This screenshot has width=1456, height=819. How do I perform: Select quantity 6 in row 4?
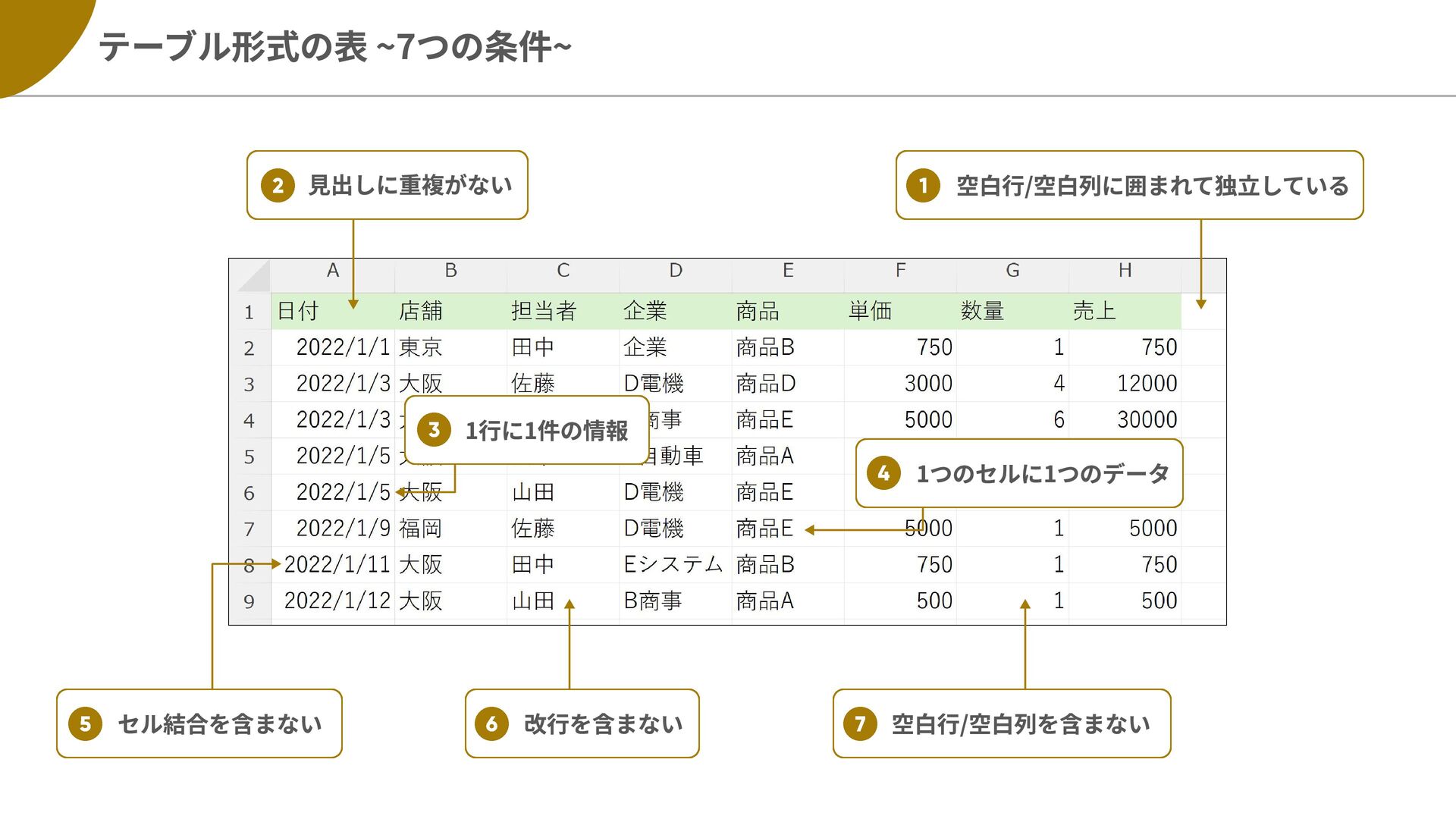pyautogui.click(x=1012, y=420)
